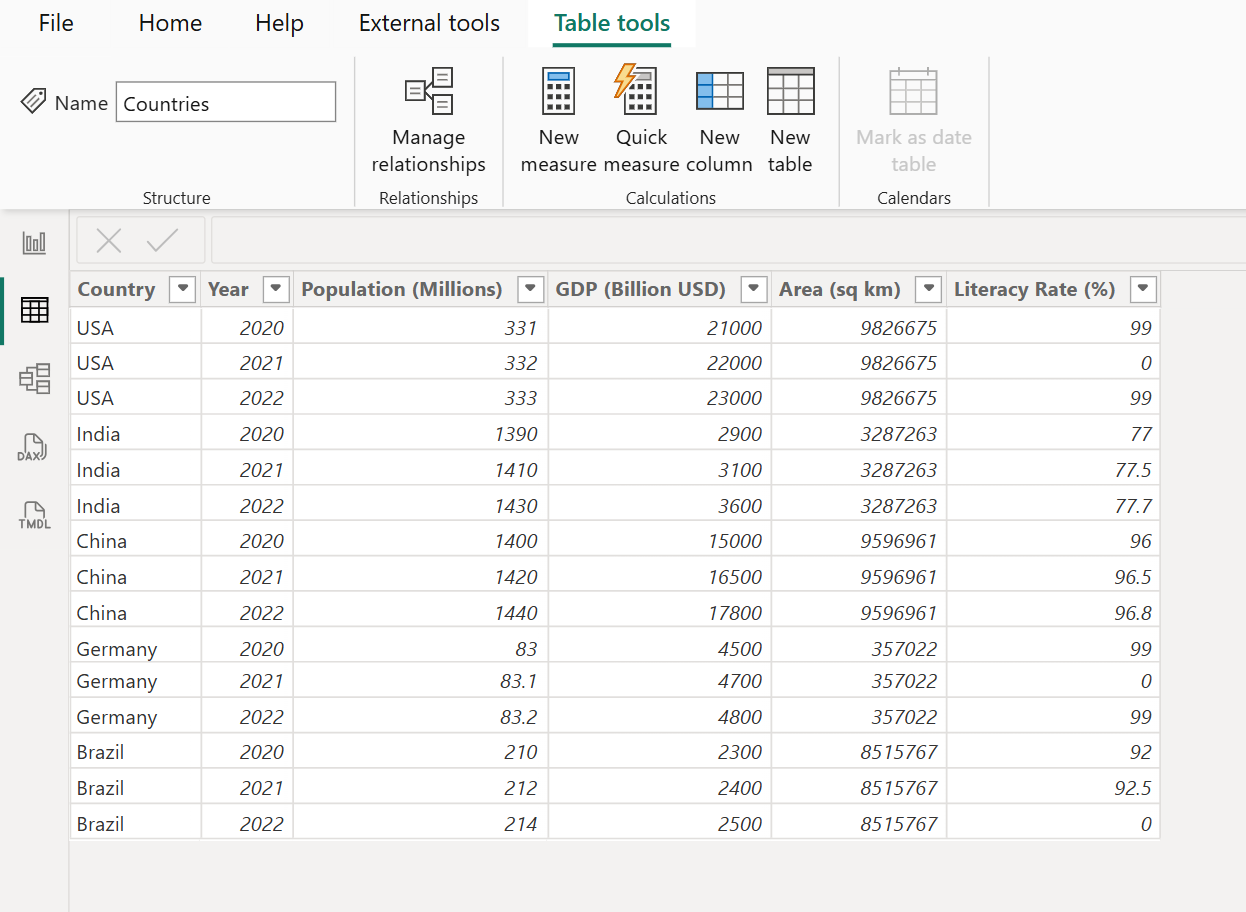Select the Table view sidebar icon

(x=33, y=310)
